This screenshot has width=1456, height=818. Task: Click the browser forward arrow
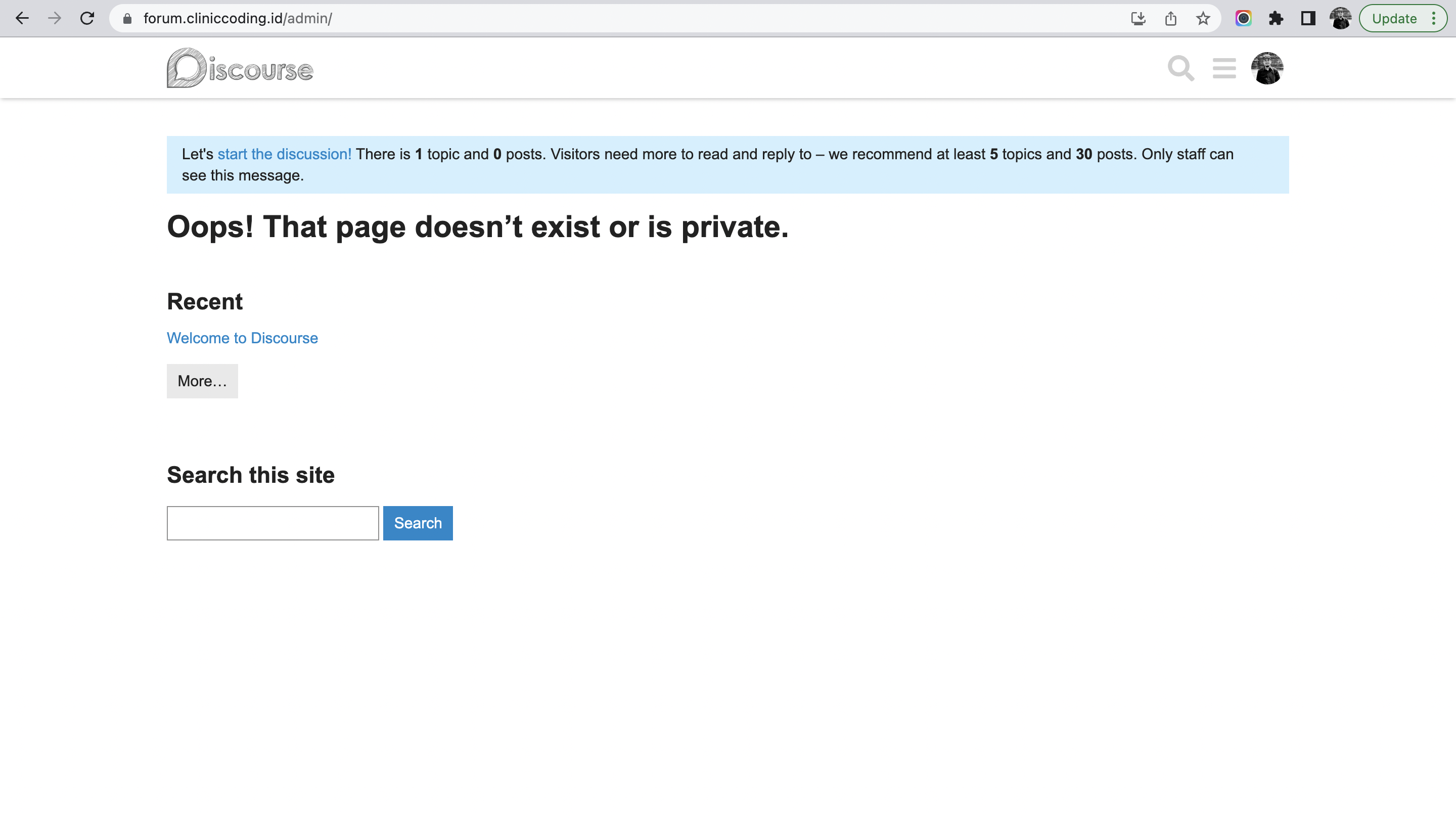point(54,19)
